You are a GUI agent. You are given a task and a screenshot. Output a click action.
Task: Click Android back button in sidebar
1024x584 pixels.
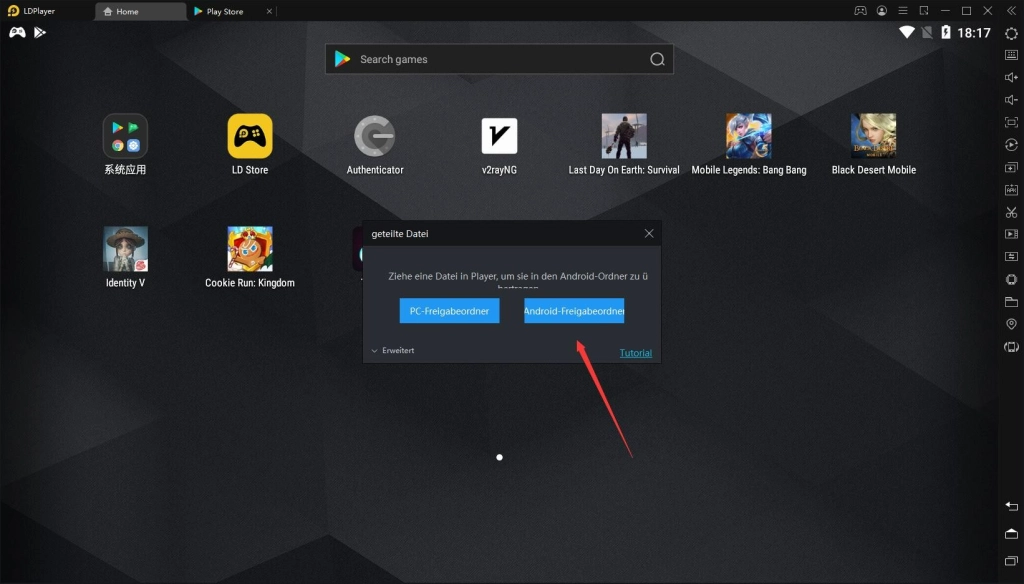coord(1011,506)
